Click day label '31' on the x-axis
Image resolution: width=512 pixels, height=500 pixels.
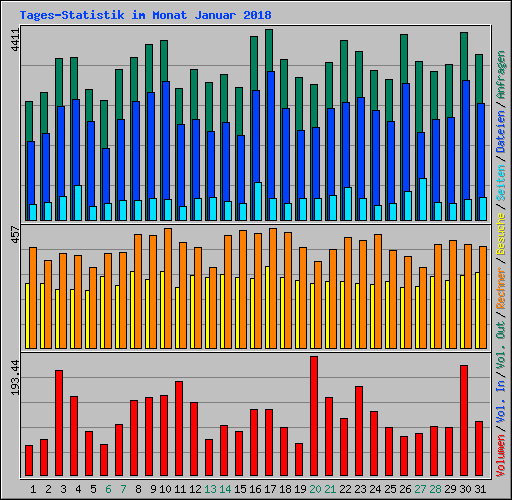(x=480, y=489)
